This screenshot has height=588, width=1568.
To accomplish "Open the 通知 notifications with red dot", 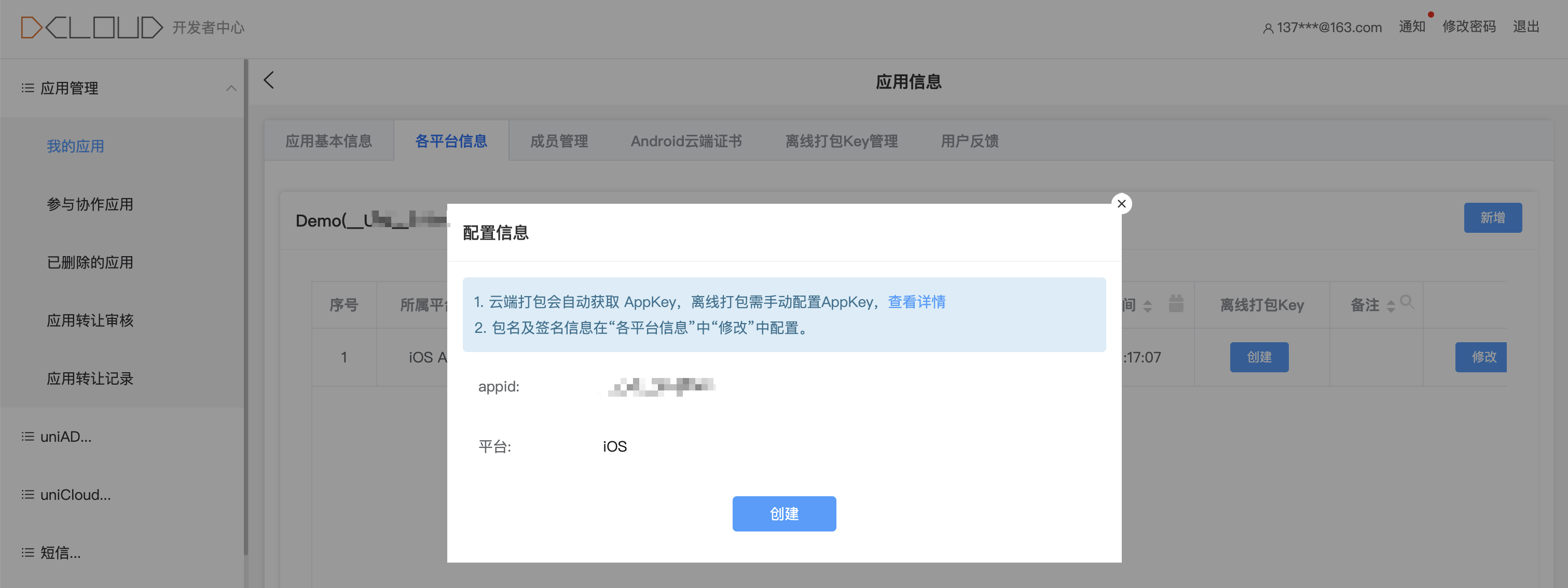I will [x=1412, y=27].
